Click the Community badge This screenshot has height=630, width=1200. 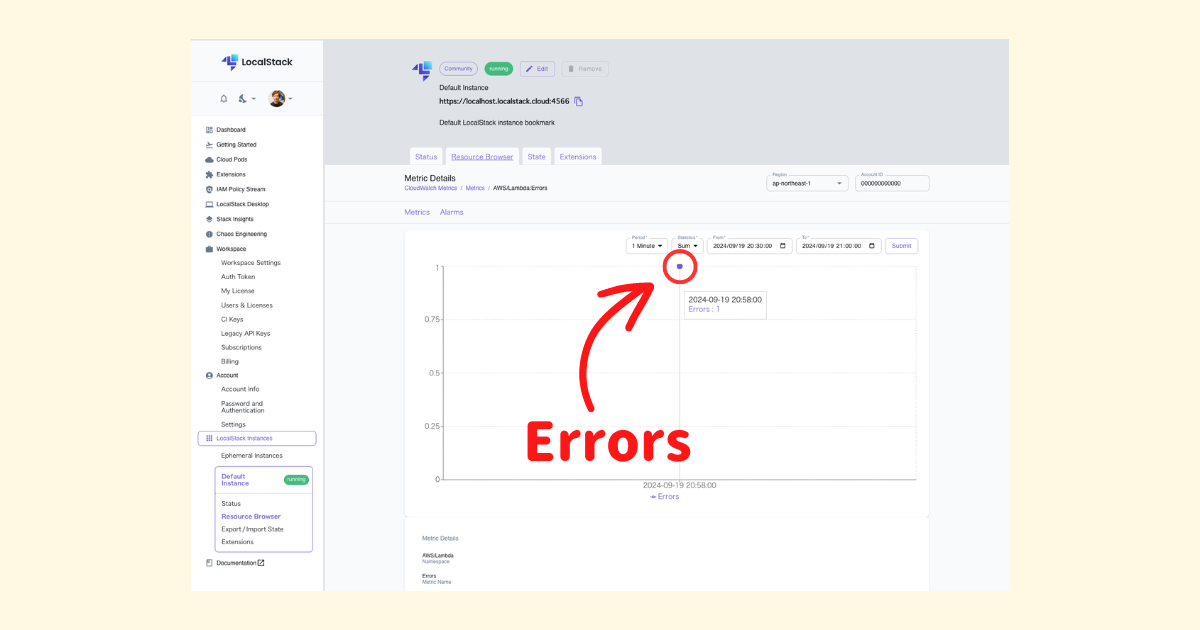(458, 69)
